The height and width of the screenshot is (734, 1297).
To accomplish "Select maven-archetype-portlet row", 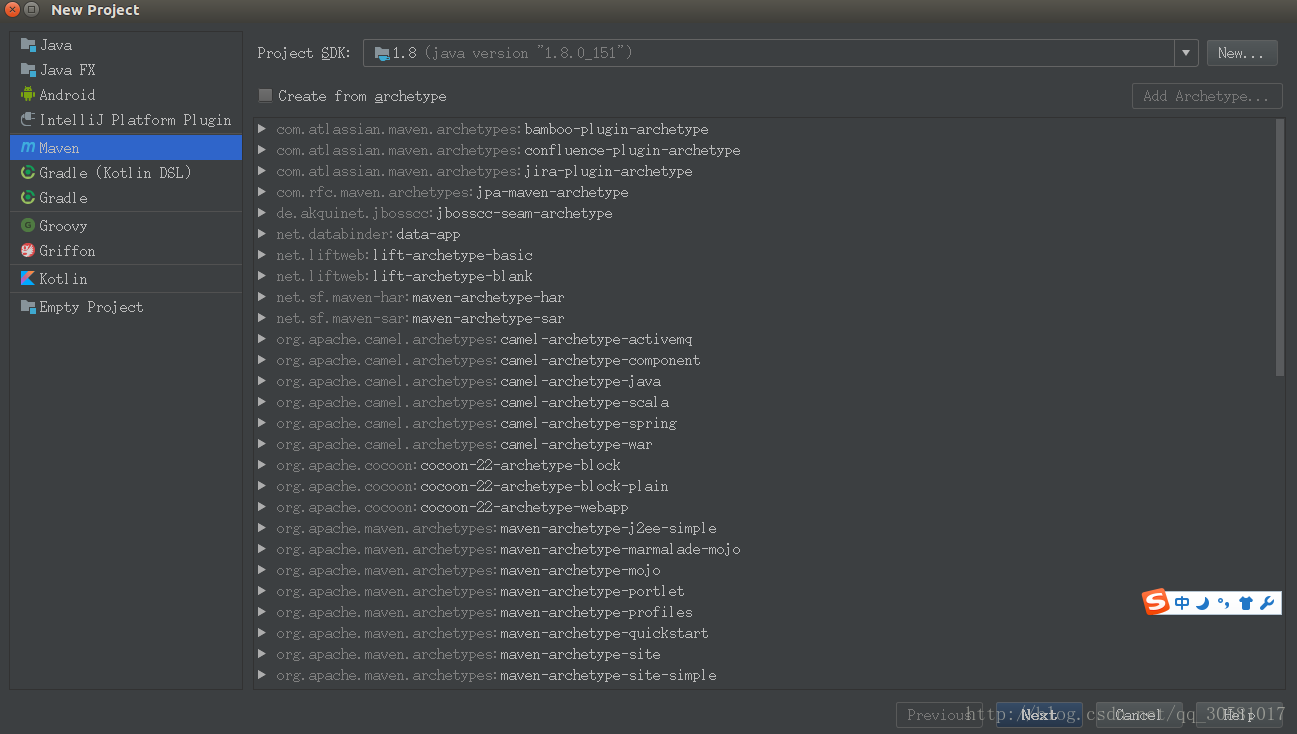I will click(x=765, y=591).
